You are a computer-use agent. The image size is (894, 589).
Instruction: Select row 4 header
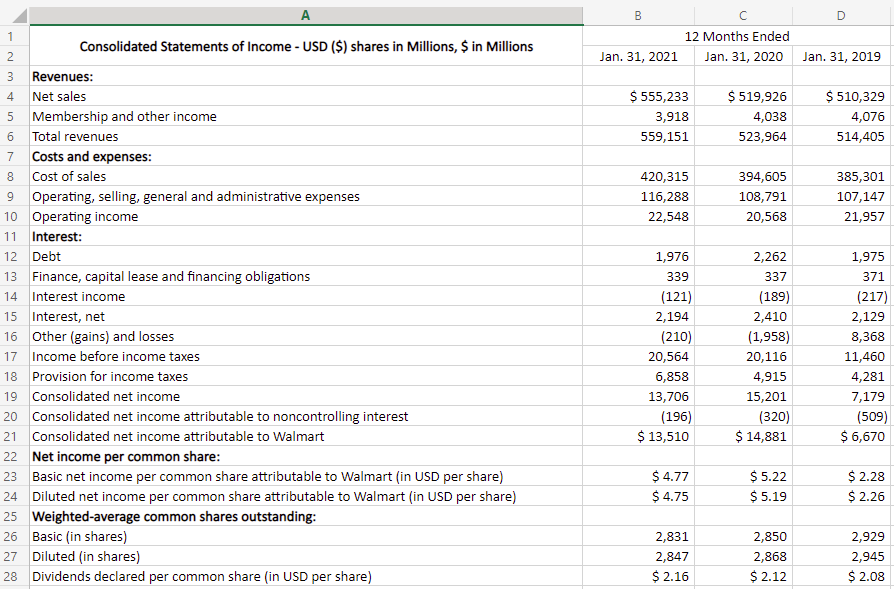point(13,96)
